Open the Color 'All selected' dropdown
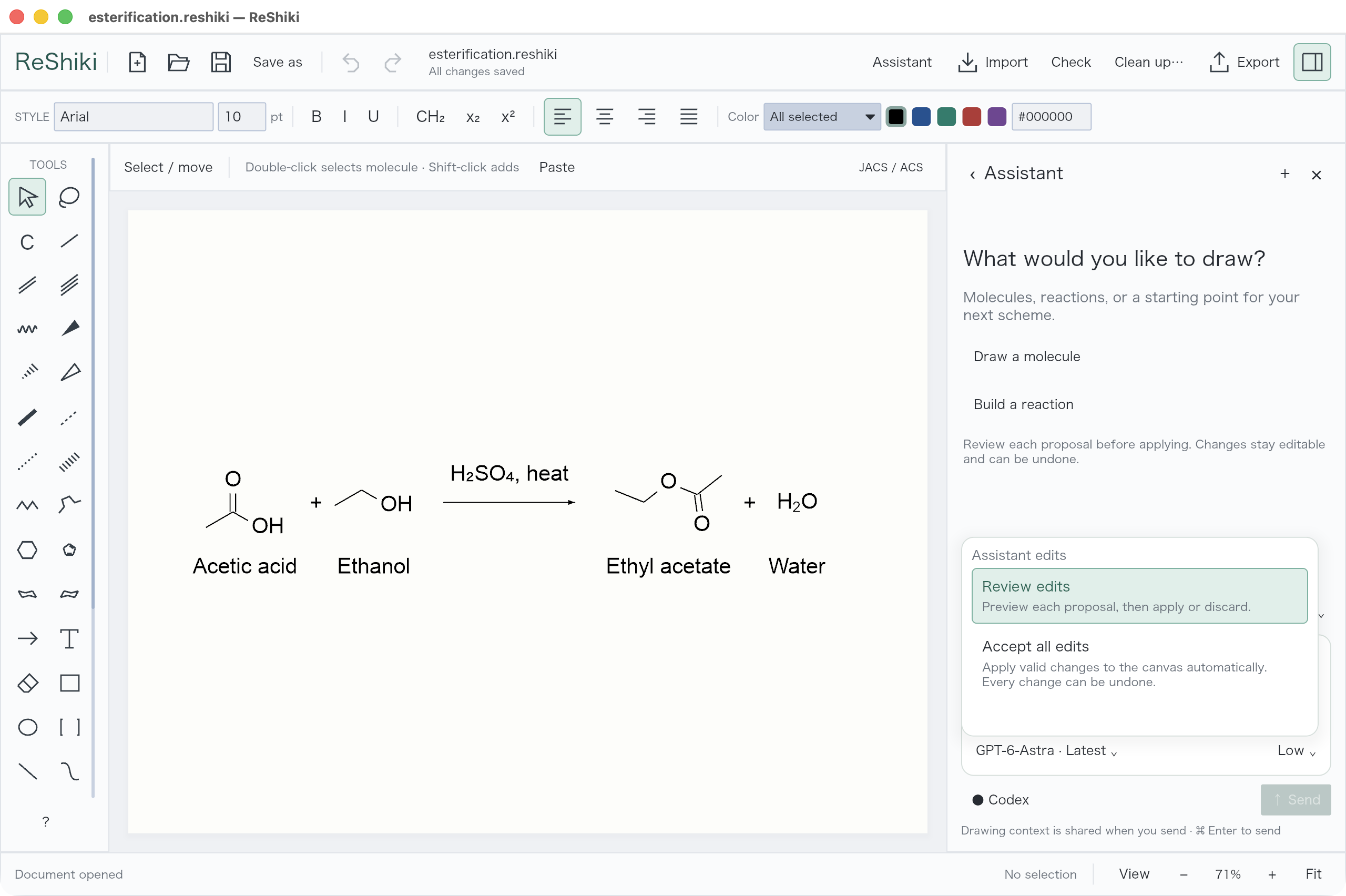The height and width of the screenshot is (896, 1346). pyautogui.click(x=822, y=117)
